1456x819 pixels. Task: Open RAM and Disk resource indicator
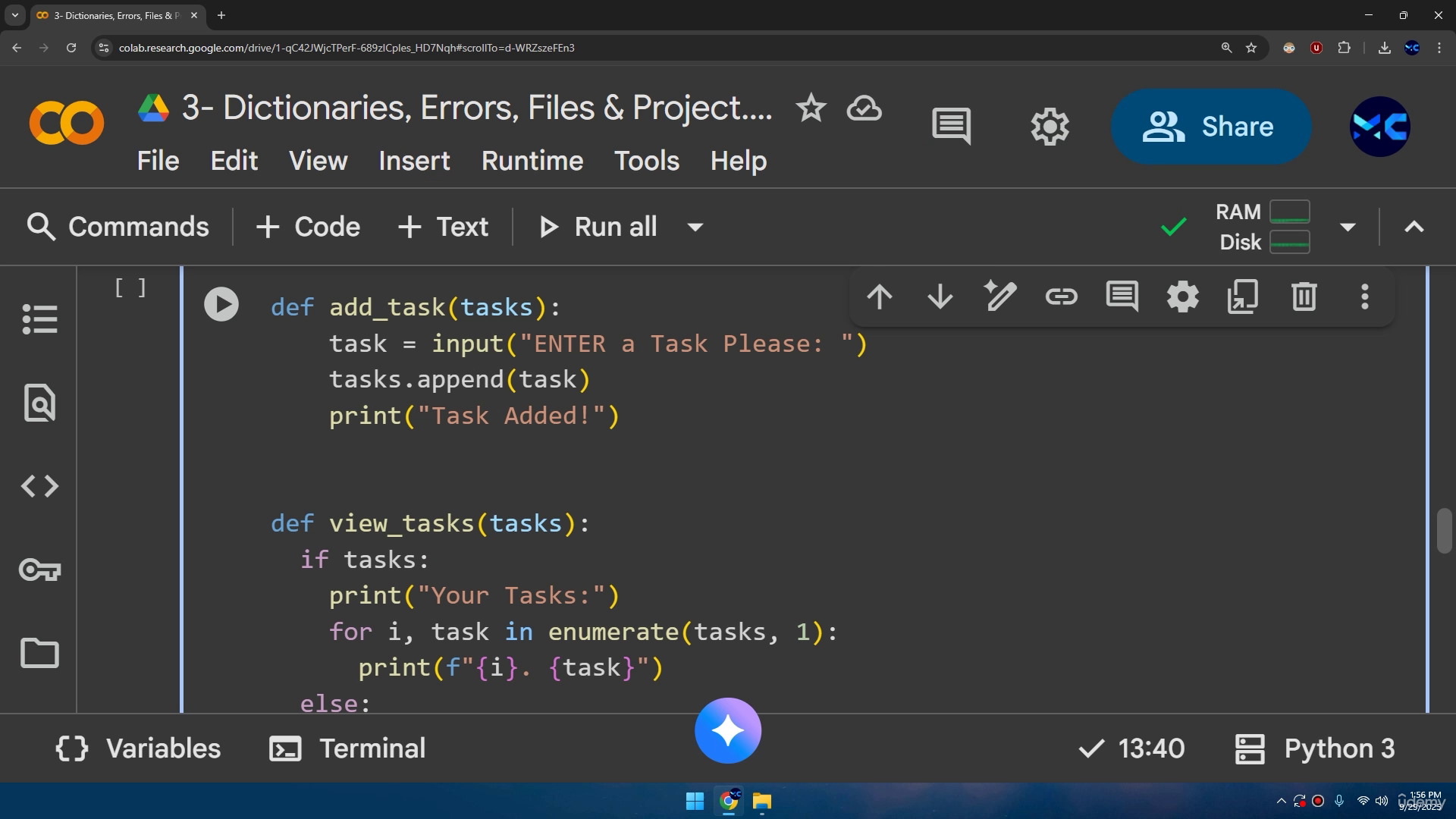click(x=1263, y=227)
